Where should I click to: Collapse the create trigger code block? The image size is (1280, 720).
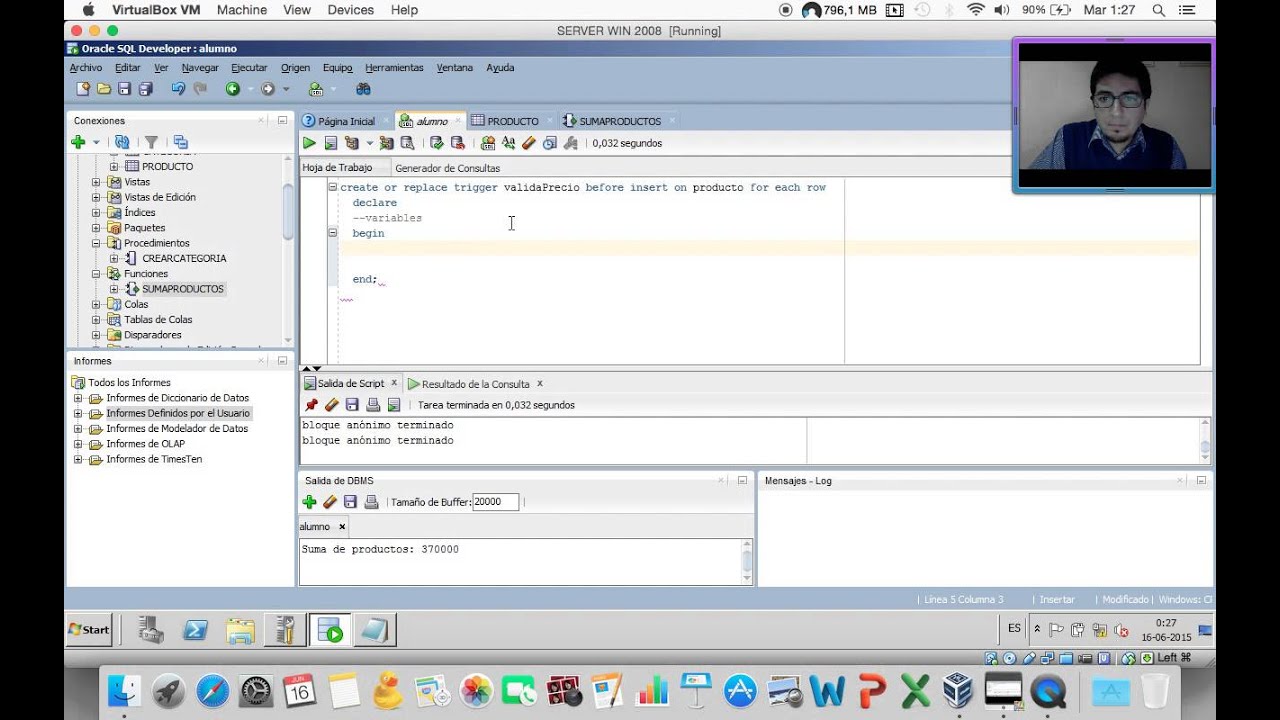click(x=333, y=187)
